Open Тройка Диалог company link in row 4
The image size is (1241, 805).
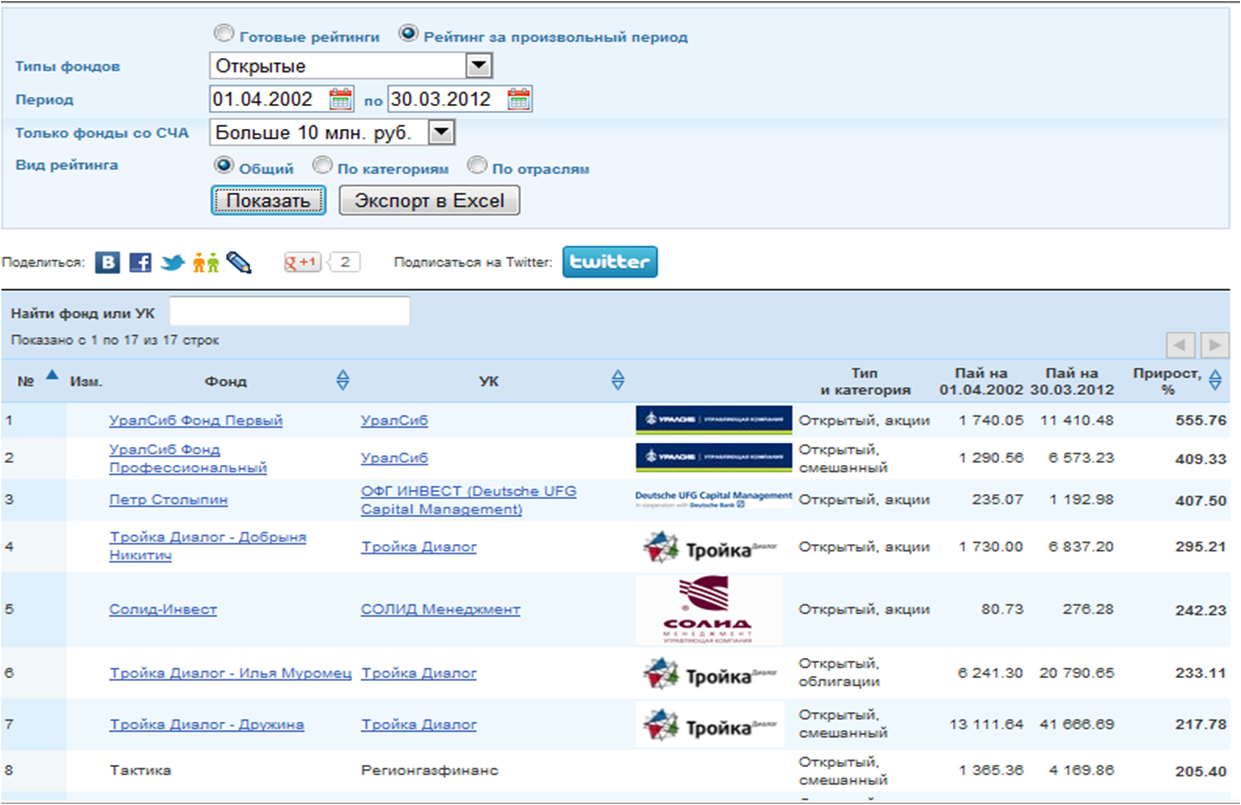[x=419, y=547]
